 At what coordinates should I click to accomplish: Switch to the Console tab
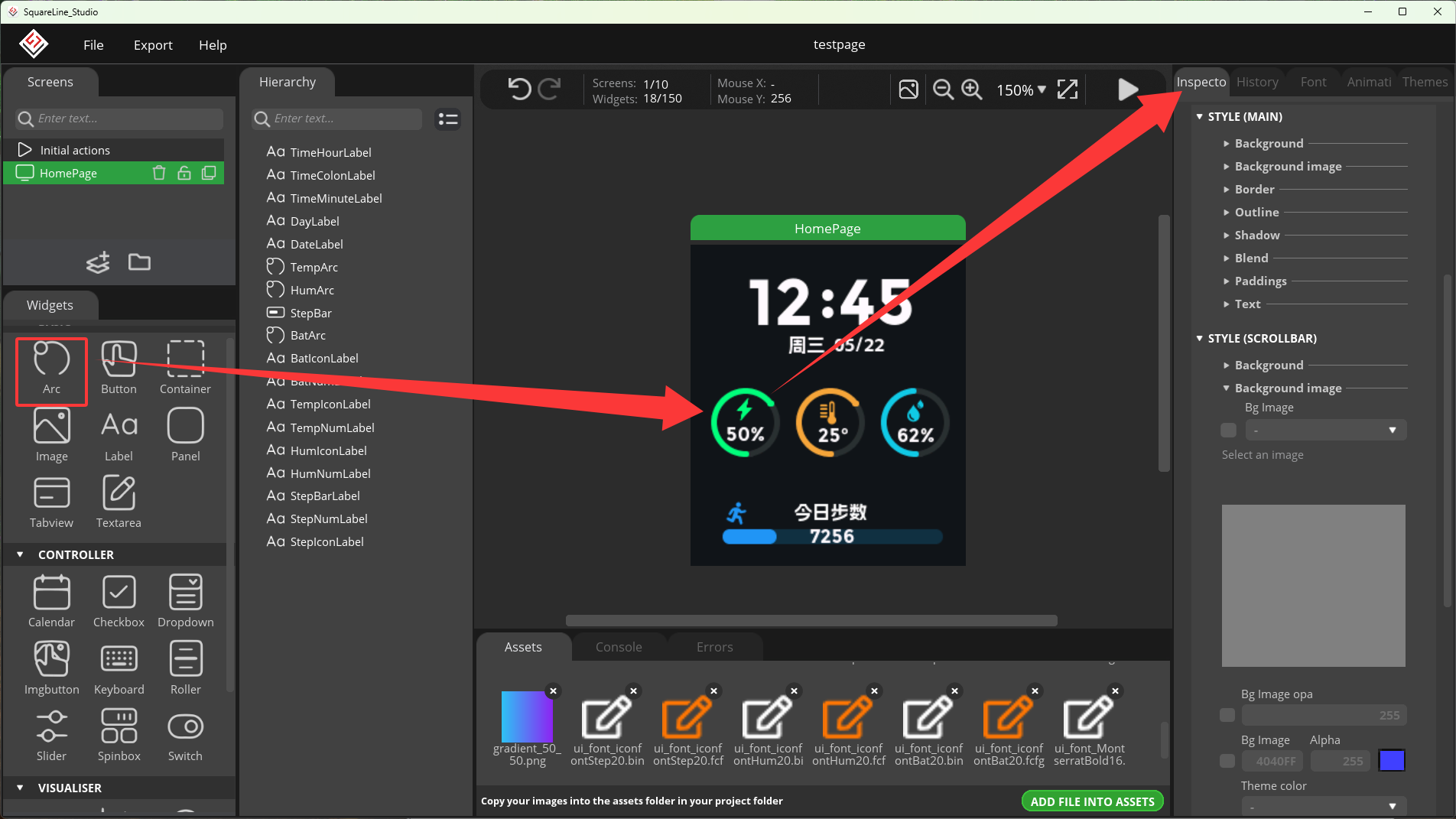pos(618,647)
